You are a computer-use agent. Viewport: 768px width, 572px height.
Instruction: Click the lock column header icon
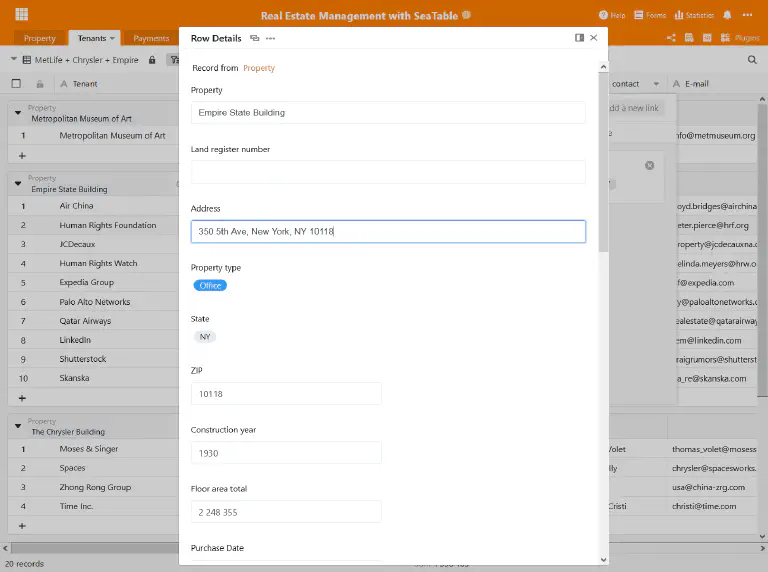(x=40, y=84)
